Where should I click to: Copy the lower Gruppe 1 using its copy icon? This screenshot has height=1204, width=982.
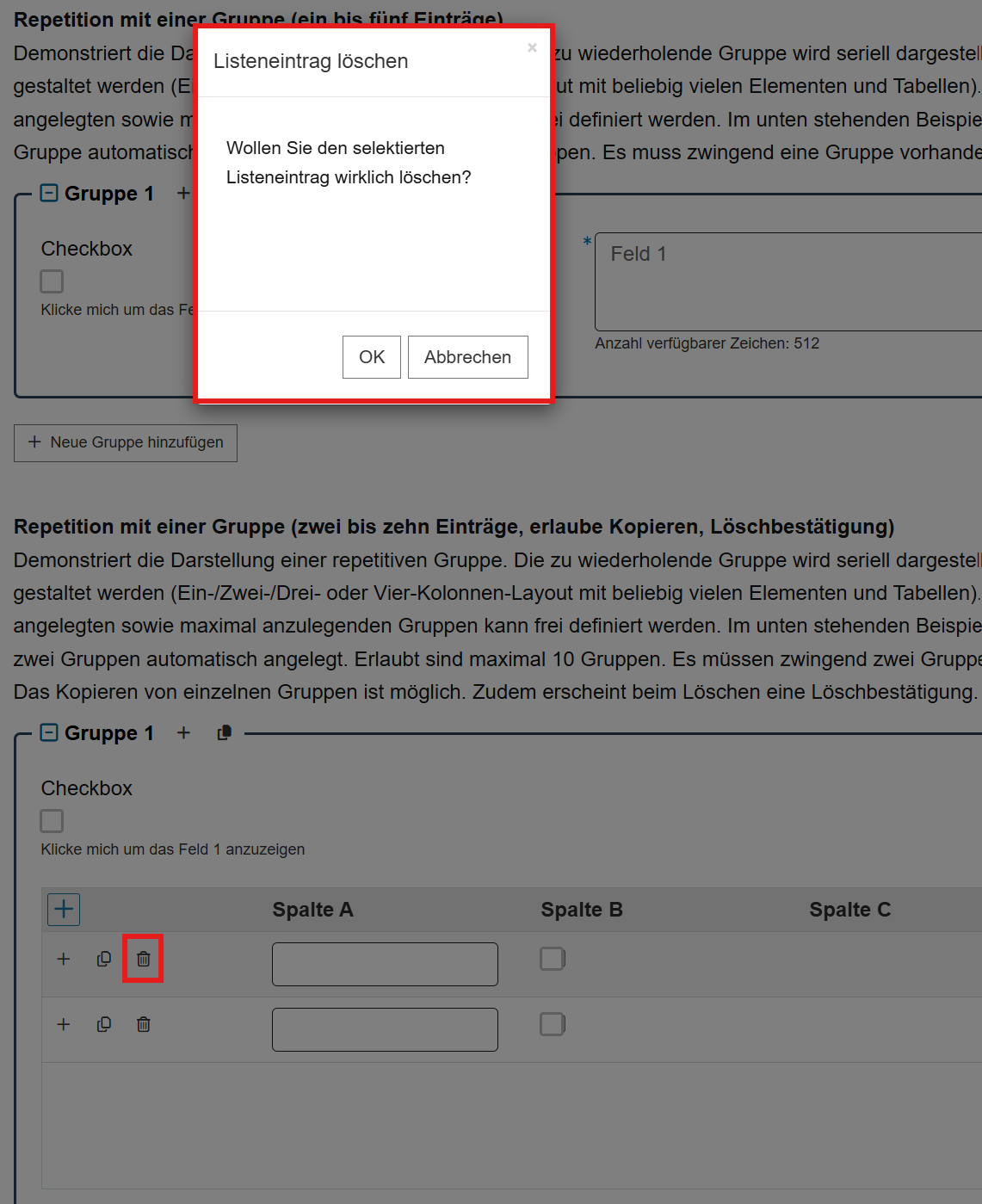[x=225, y=733]
